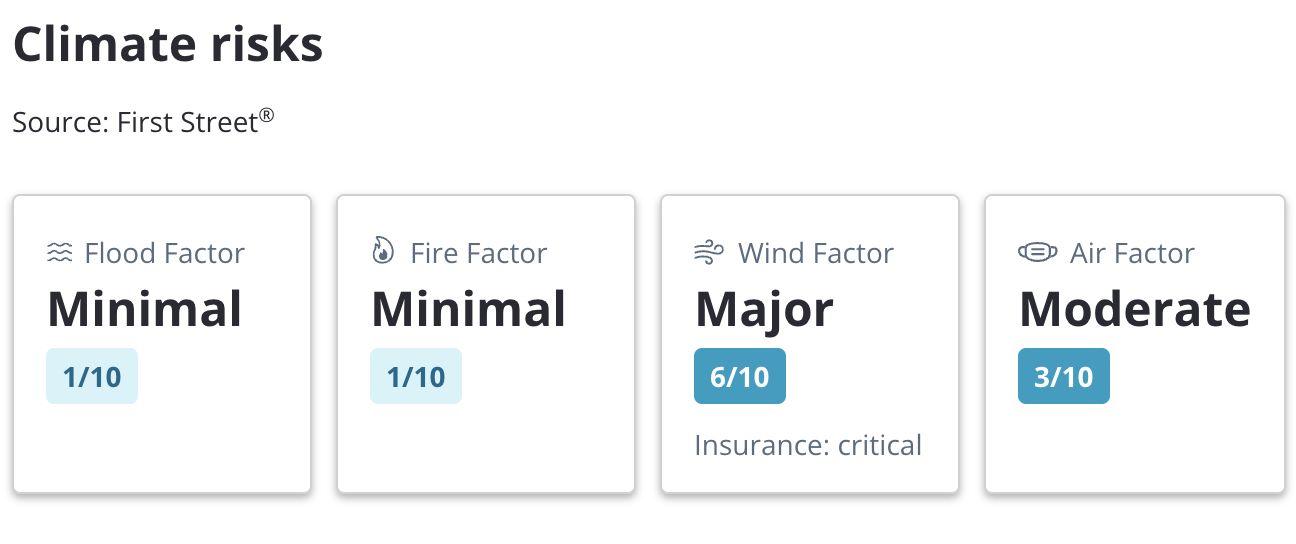Select the 1/10 badge under Flood Factor
Image resolution: width=1296 pixels, height=544 pixels.
[x=92, y=376]
